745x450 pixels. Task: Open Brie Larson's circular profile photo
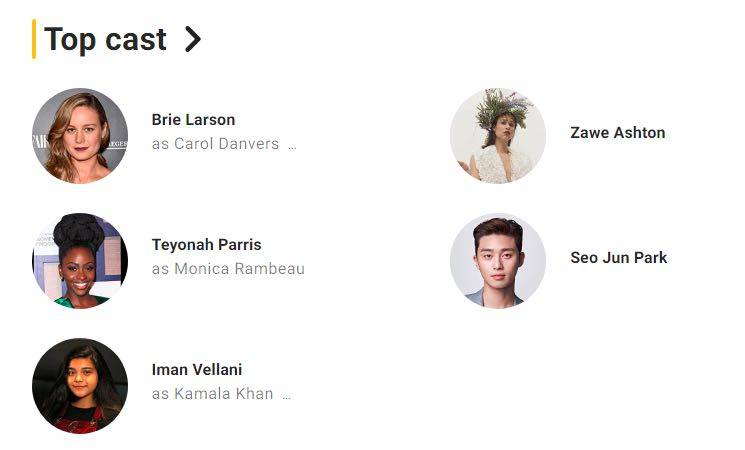coord(80,136)
